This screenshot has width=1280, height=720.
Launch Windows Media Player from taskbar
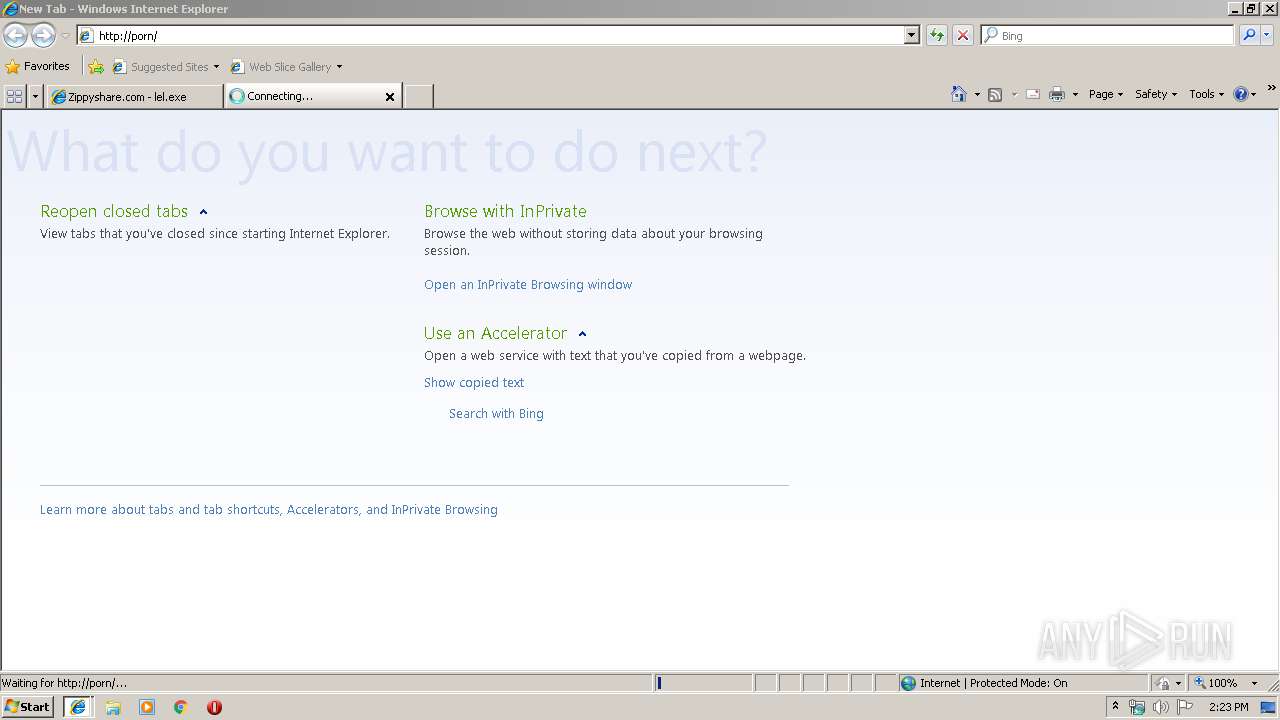pos(147,707)
